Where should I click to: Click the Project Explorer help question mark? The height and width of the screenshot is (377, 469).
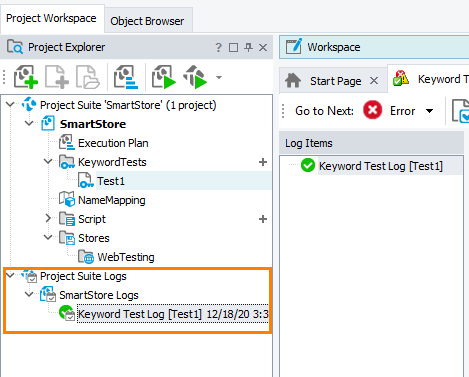218,47
